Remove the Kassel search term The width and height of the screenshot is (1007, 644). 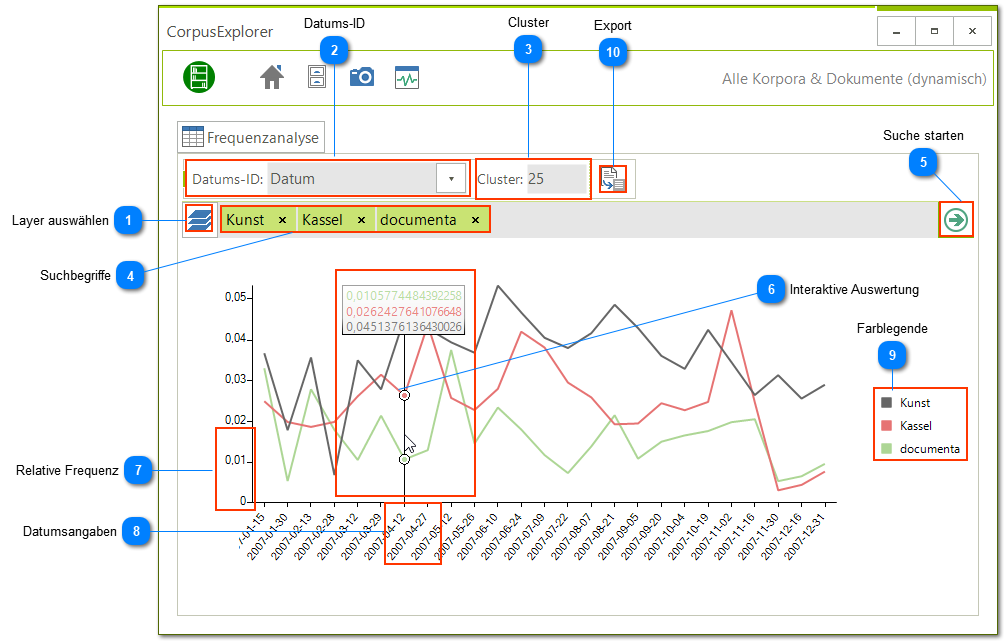[x=361, y=220]
